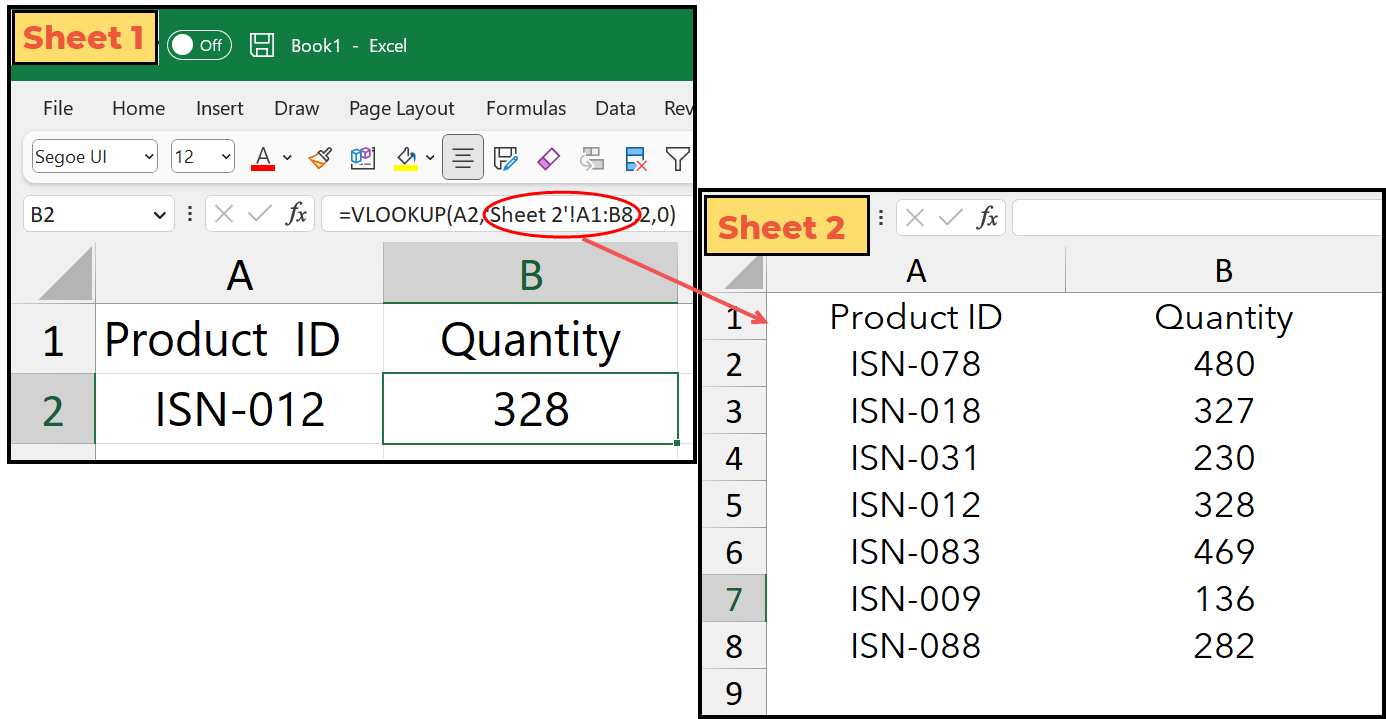This screenshot has width=1386, height=719.
Task: Click the 3D Models toolbar icon
Action: pyautogui.click(x=362, y=157)
